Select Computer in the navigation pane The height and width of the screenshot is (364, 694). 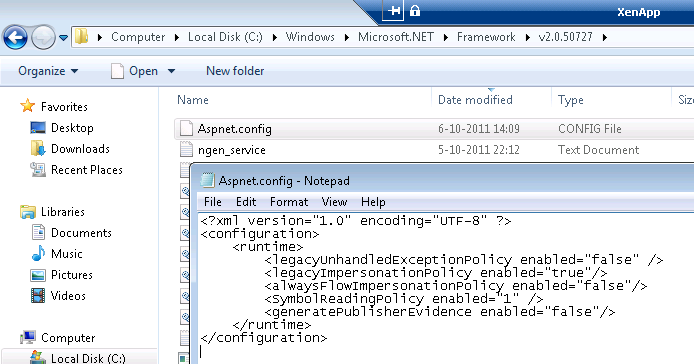tap(68, 338)
